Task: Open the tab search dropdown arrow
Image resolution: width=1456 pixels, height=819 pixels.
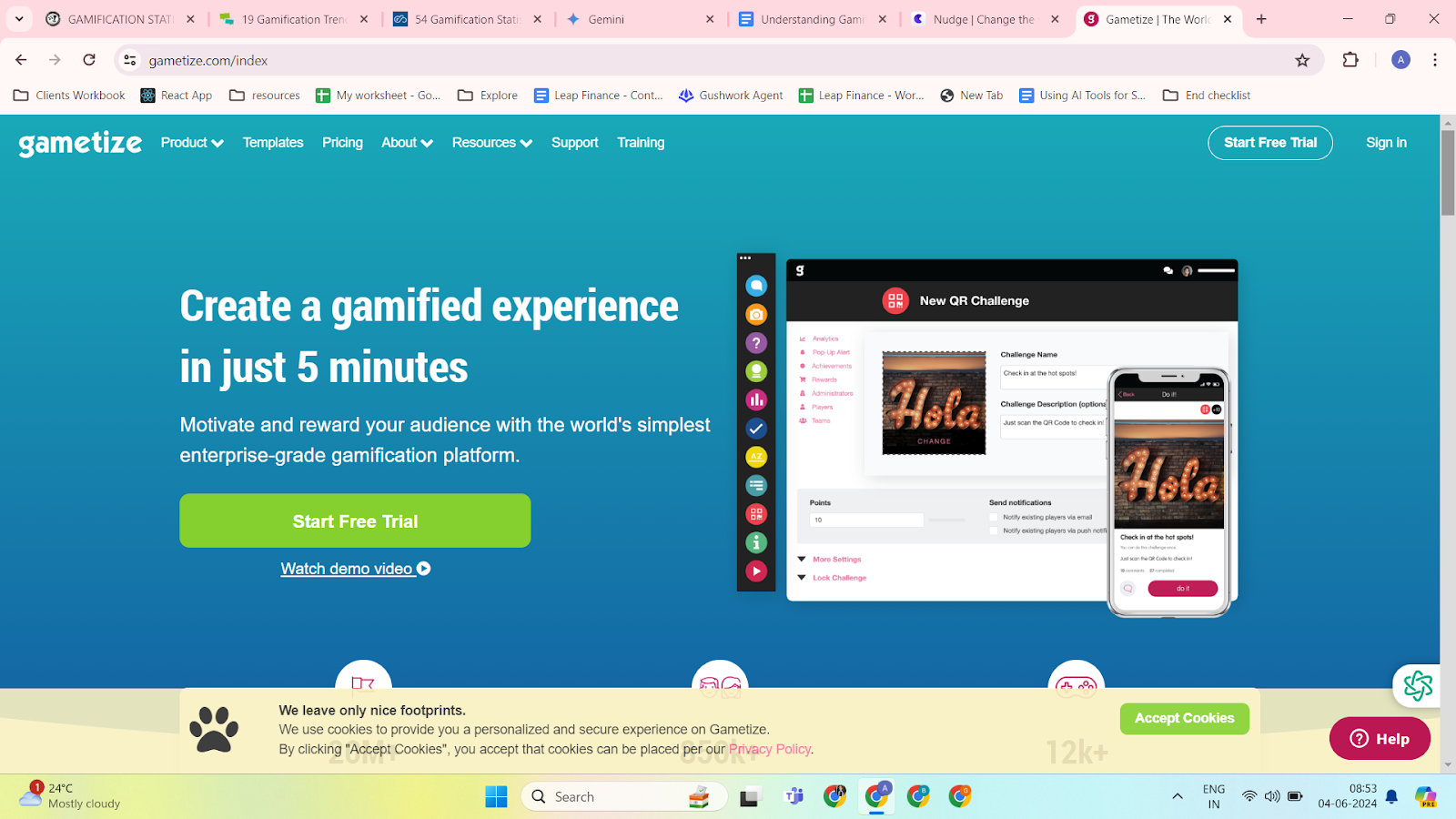Action: (x=19, y=19)
